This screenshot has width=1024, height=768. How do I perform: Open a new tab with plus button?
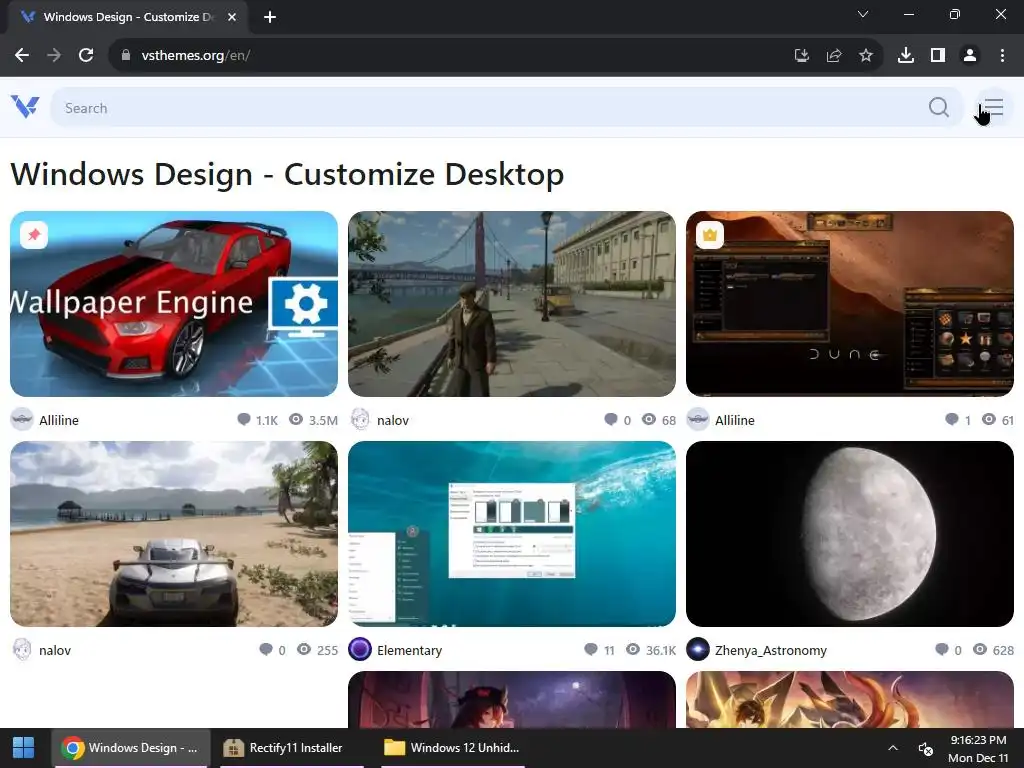[x=270, y=17]
